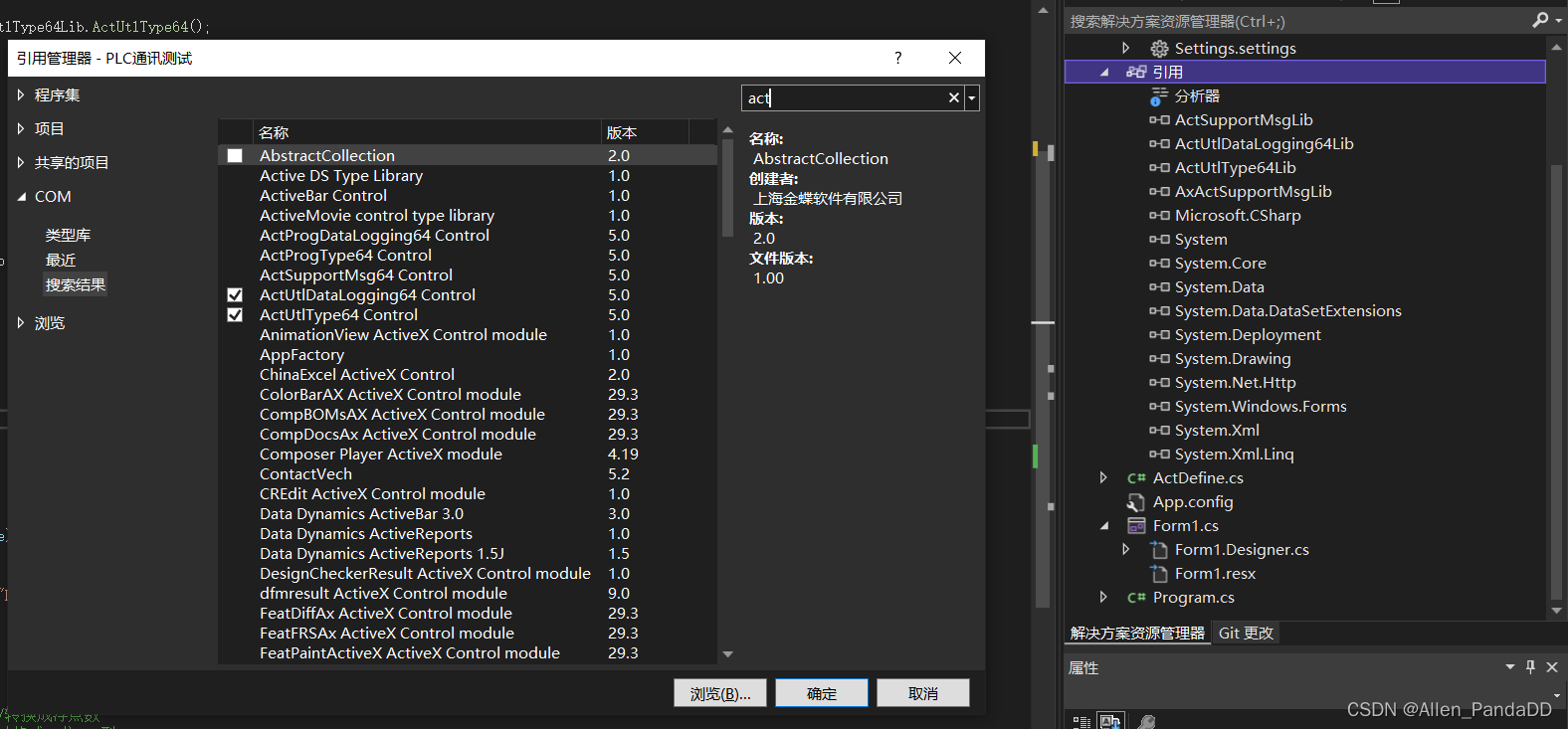Click the Microsoft.CSharp reference icon

click(x=1159, y=216)
